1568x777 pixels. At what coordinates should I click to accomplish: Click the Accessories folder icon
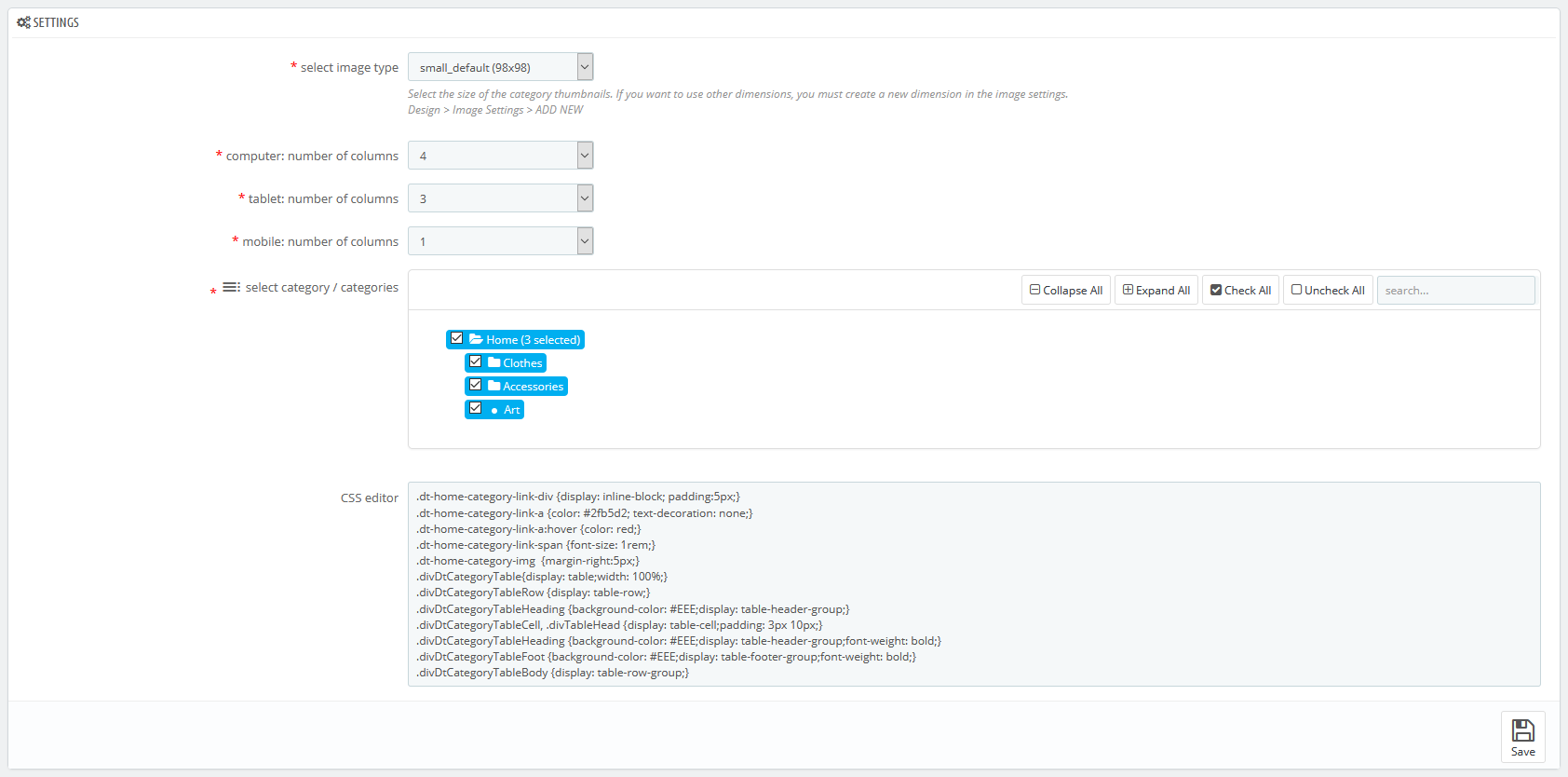point(494,386)
